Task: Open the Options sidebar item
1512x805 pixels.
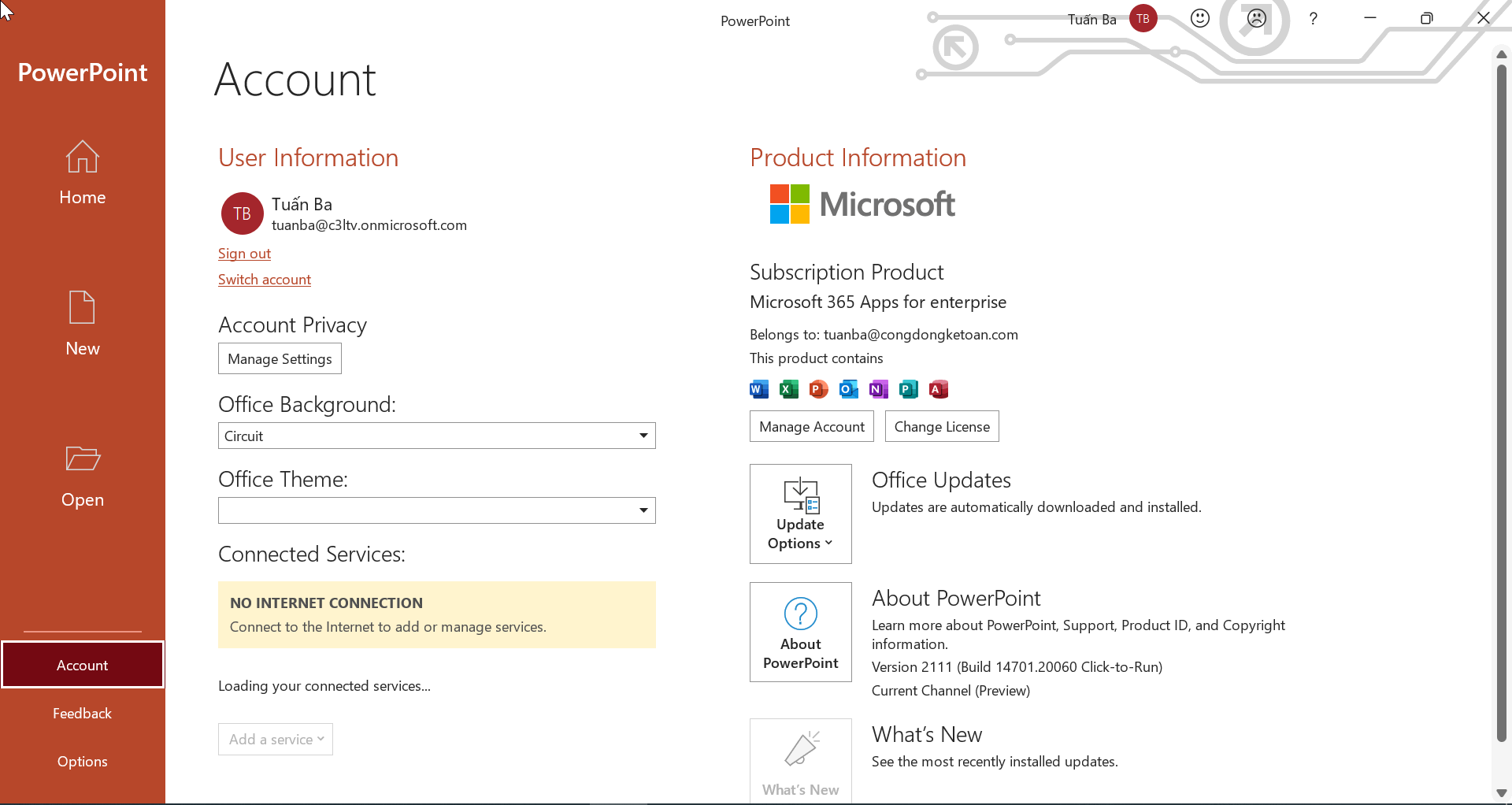Action: click(82, 761)
